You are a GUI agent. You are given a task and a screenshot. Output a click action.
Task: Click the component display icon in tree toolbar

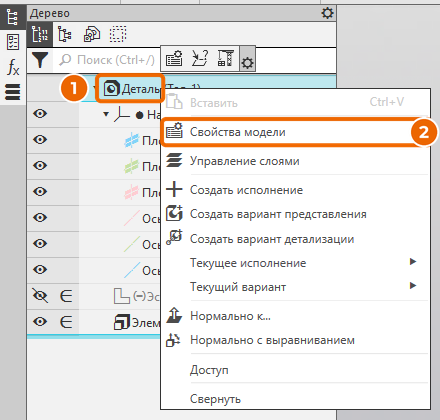[92, 34]
